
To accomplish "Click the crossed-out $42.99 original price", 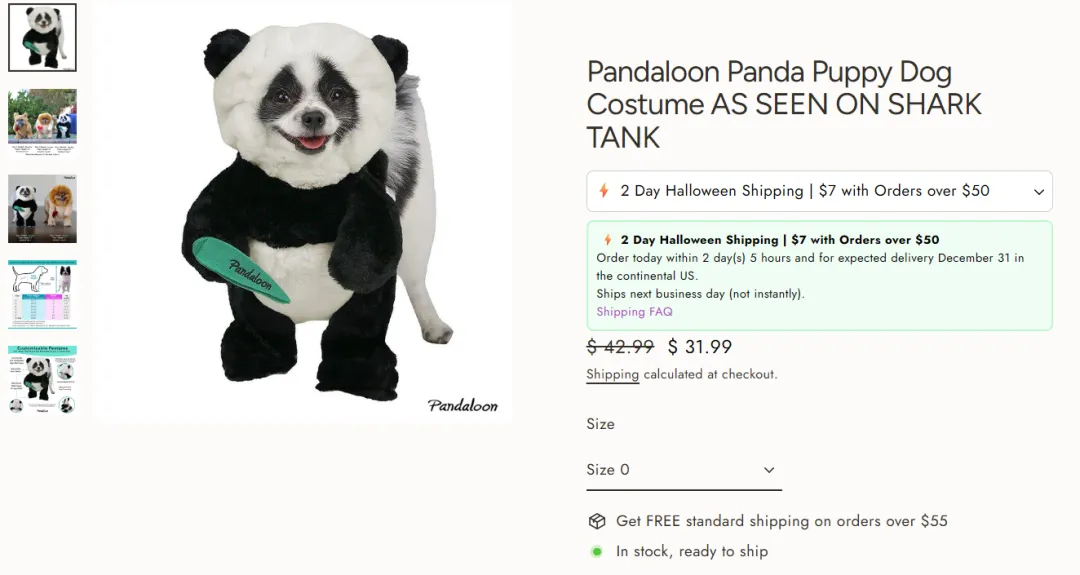I will point(620,347).
